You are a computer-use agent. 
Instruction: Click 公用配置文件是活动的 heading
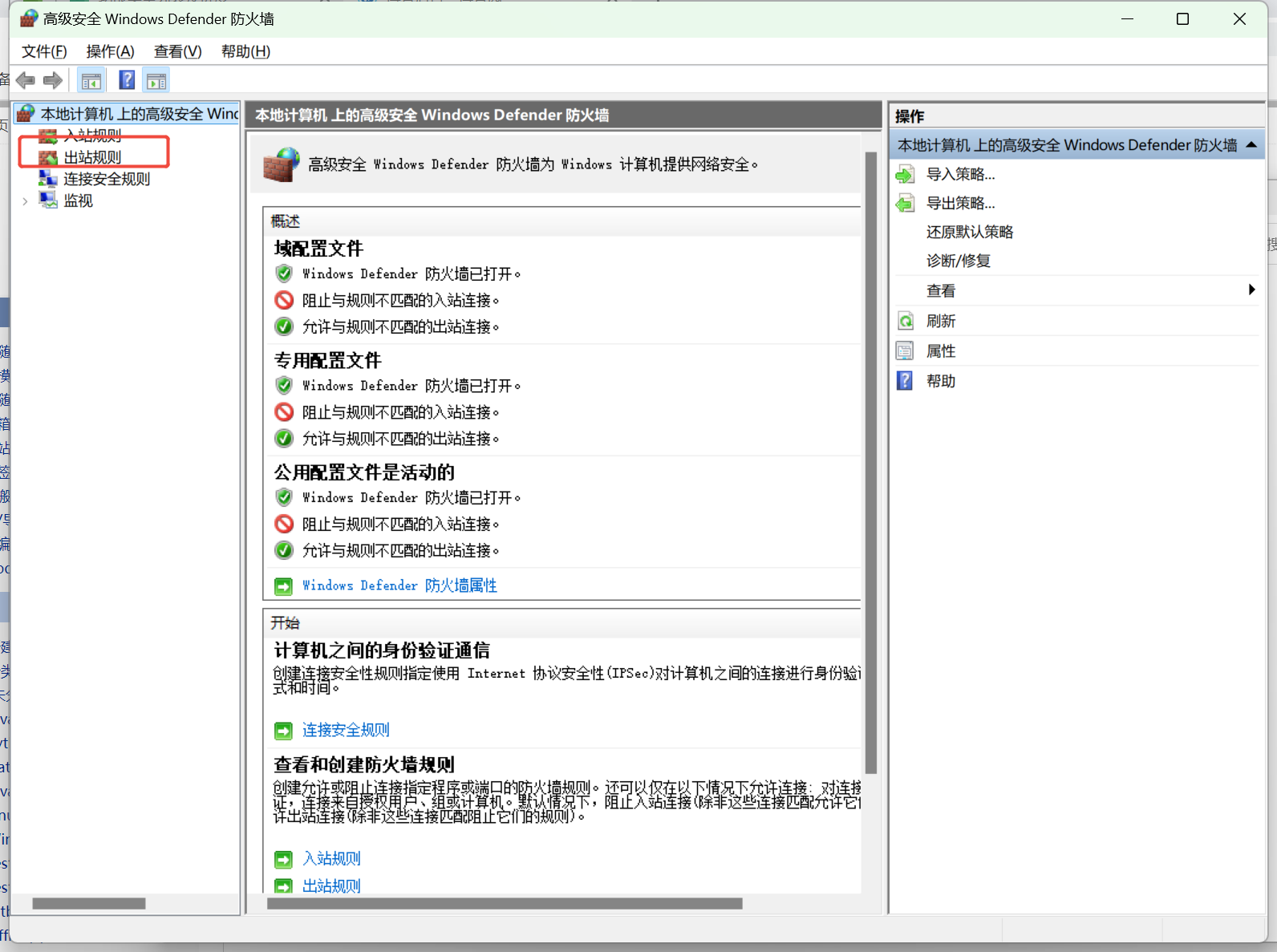pos(364,472)
